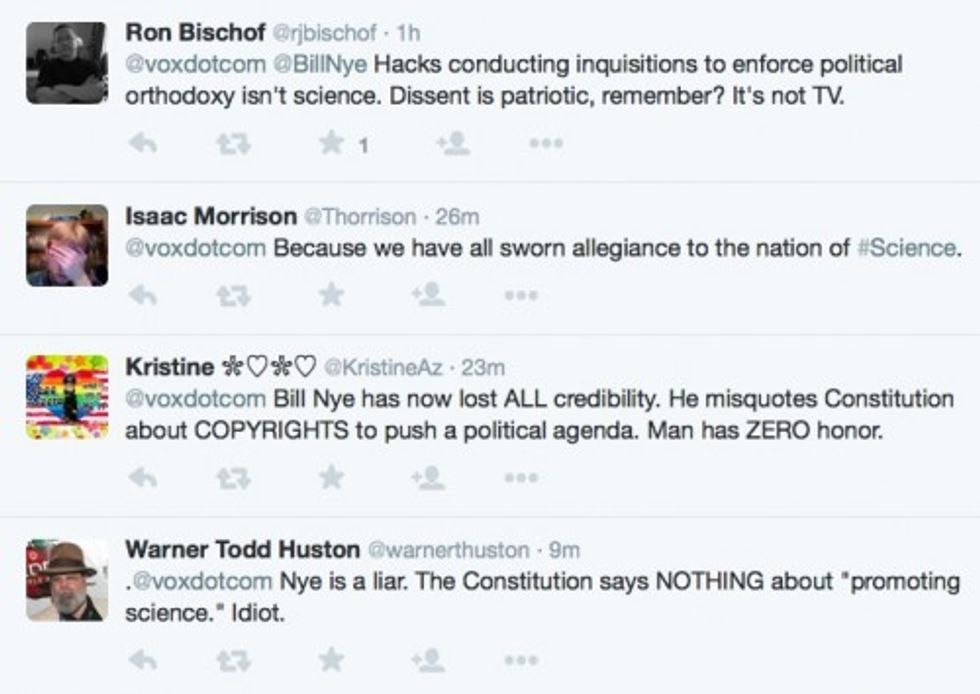The height and width of the screenshot is (694, 980).
Task: Favorite Ron Bischof's tweet with star
Action: pyautogui.click(x=332, y=145)
